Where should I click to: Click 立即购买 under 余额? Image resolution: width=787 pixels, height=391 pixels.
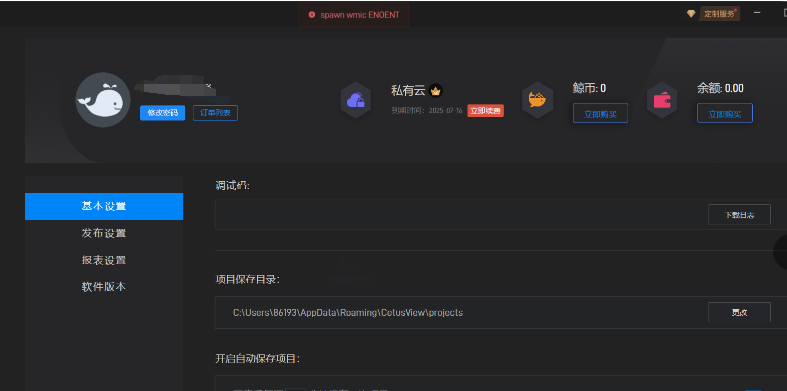click(725, 113)
